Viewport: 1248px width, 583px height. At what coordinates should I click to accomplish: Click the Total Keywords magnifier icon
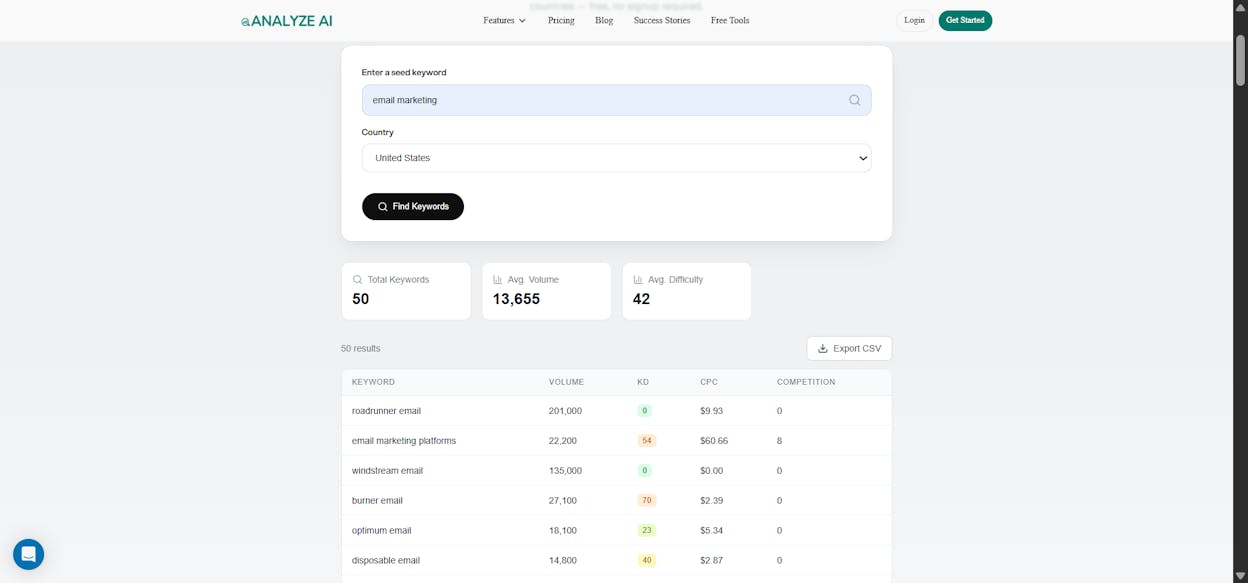(x=358, y=280)
